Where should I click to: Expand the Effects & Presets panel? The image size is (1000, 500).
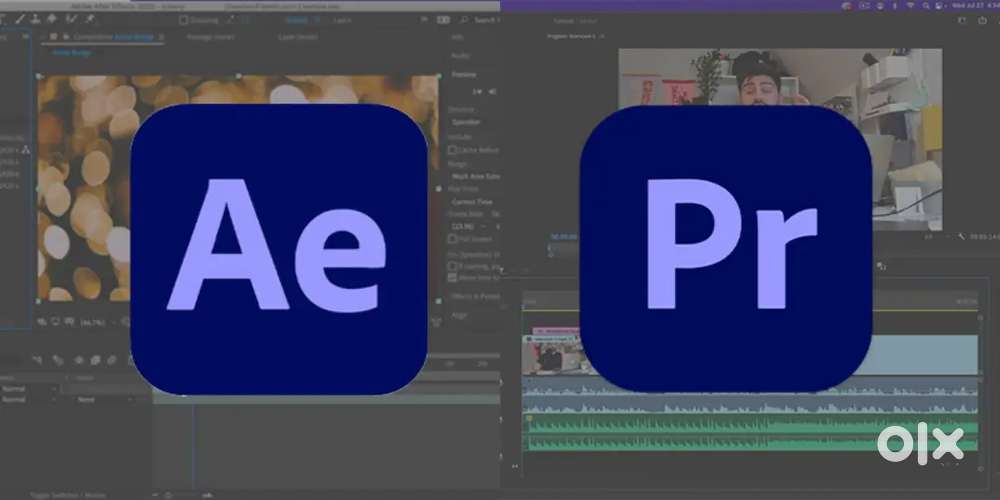point(475,297)
